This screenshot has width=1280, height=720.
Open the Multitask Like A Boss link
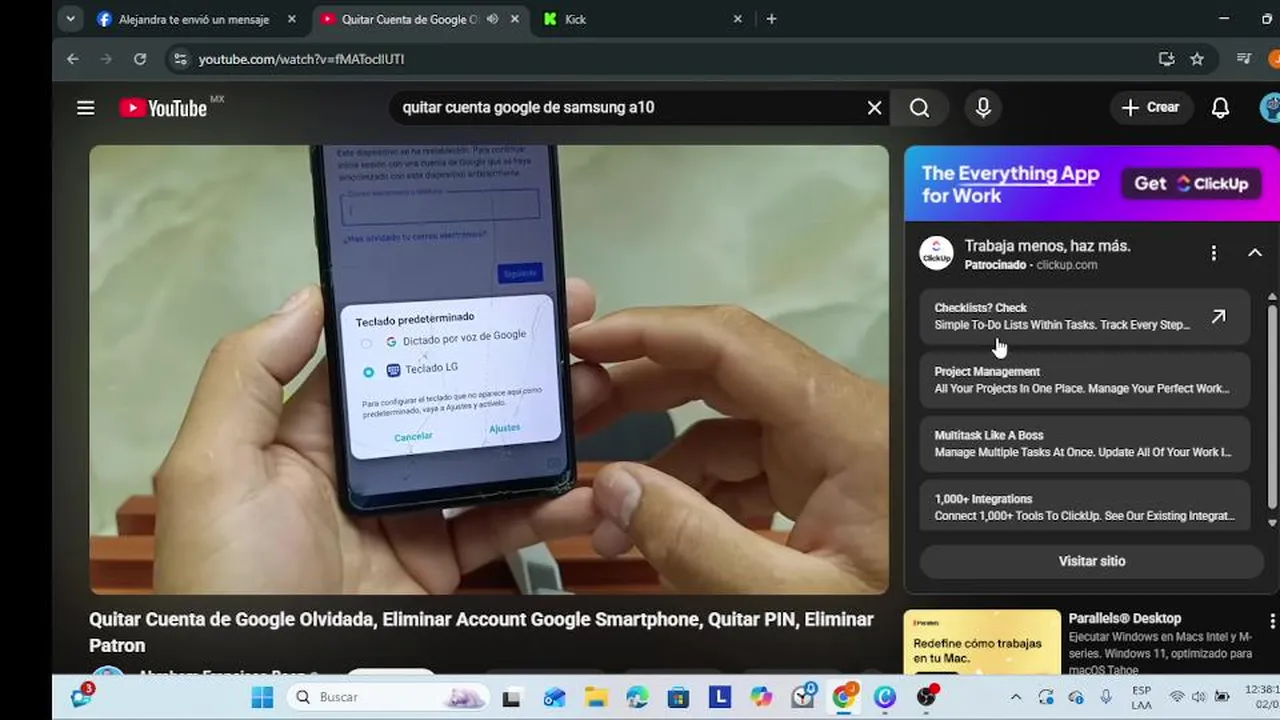click(x=1085, y=443)
